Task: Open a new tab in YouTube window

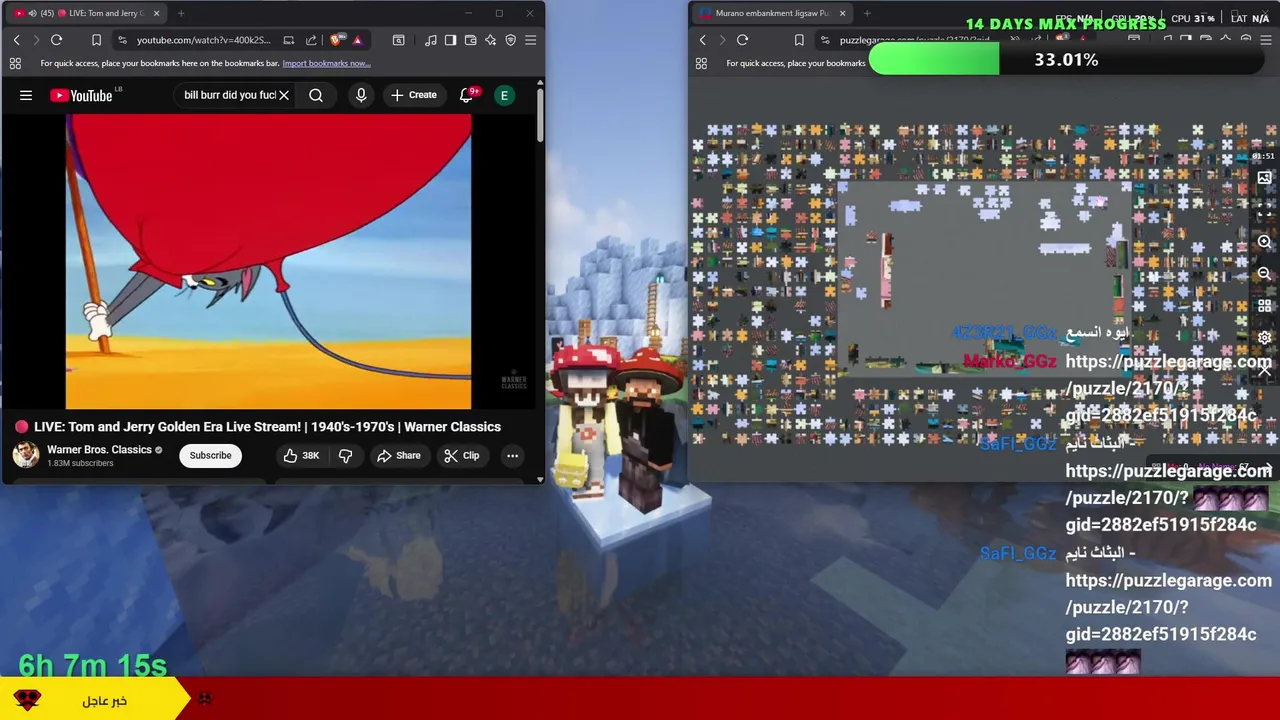Action: (x=181, y=13)
